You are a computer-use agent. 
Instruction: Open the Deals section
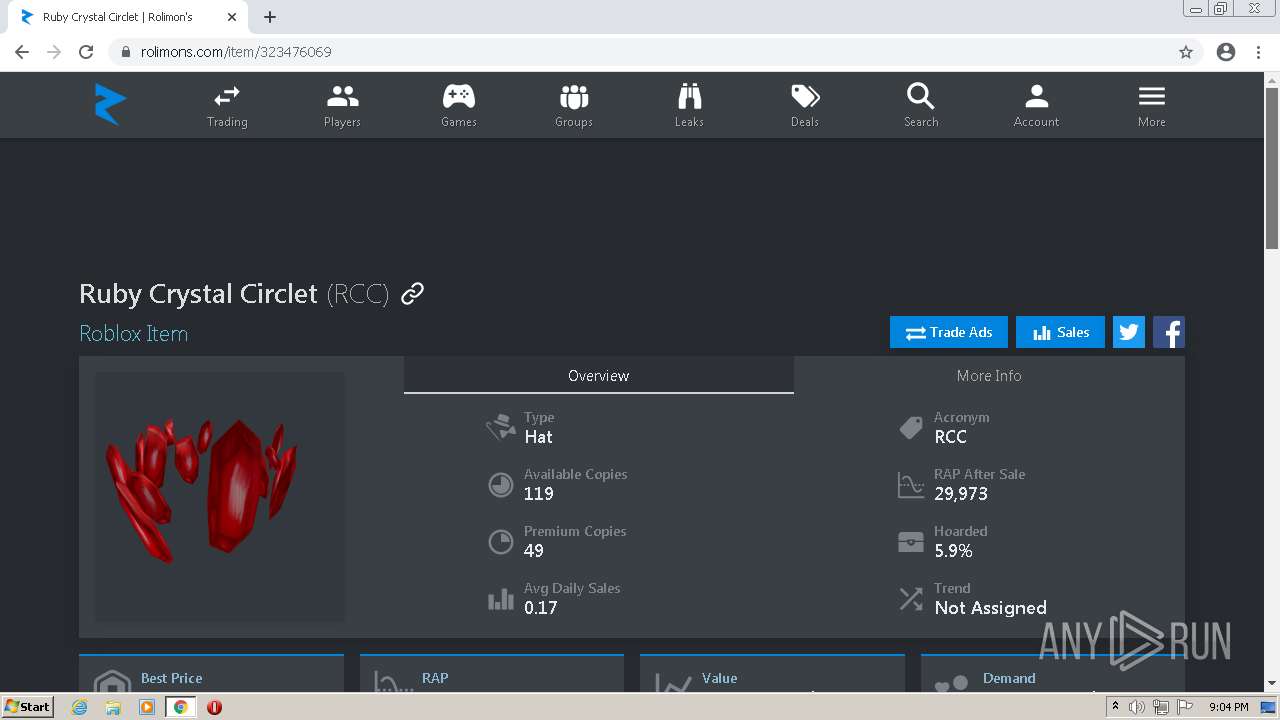pos(805,106)
